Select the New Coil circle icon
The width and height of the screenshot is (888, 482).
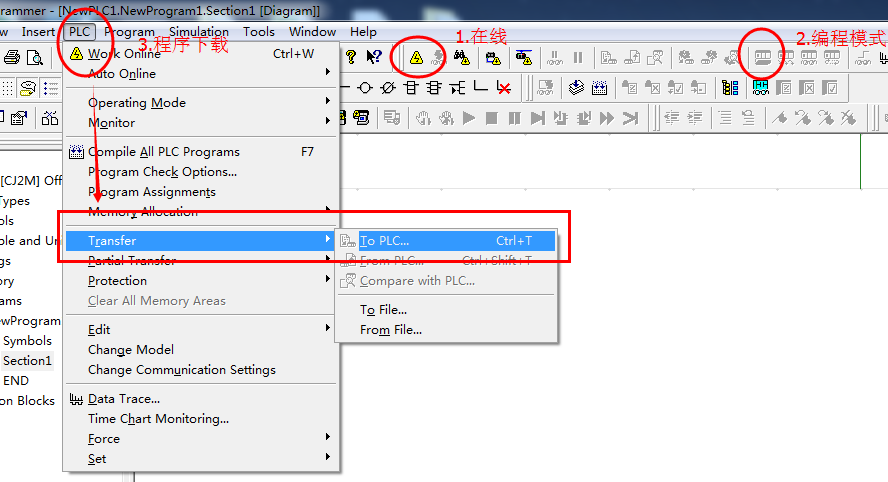[x=366, y=88]
